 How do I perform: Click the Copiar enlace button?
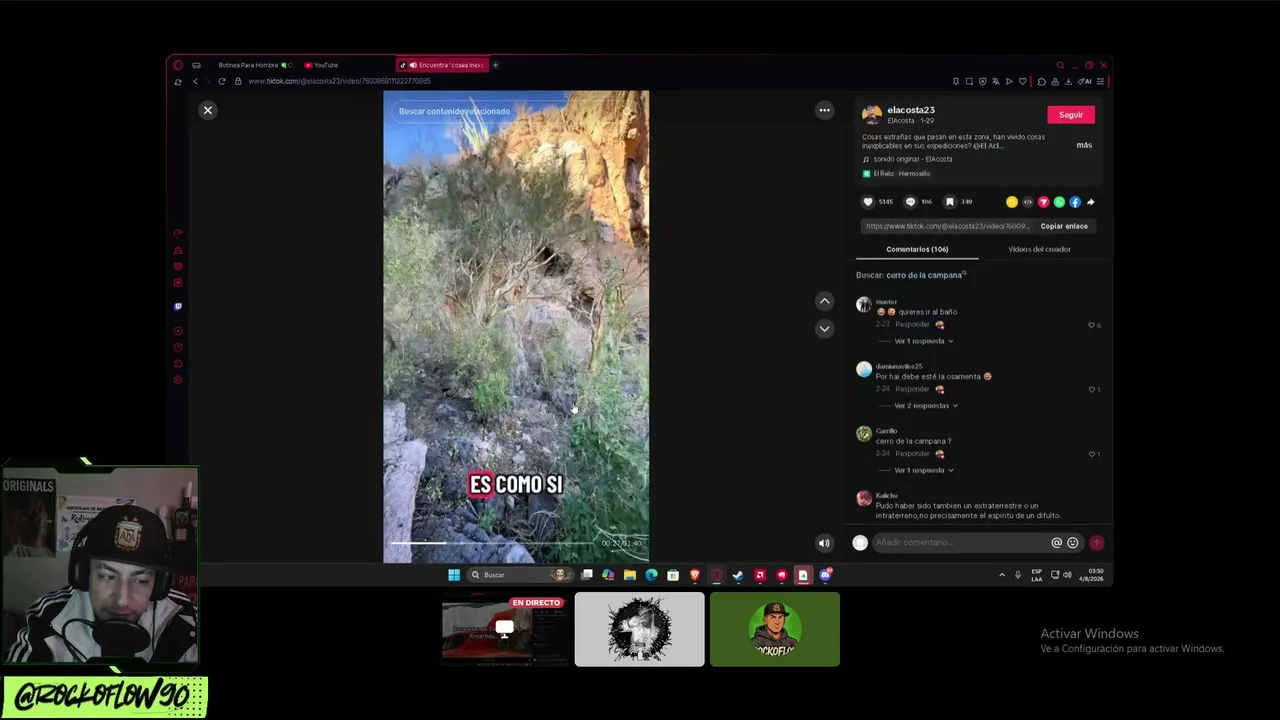click(x=1064, y=226)
